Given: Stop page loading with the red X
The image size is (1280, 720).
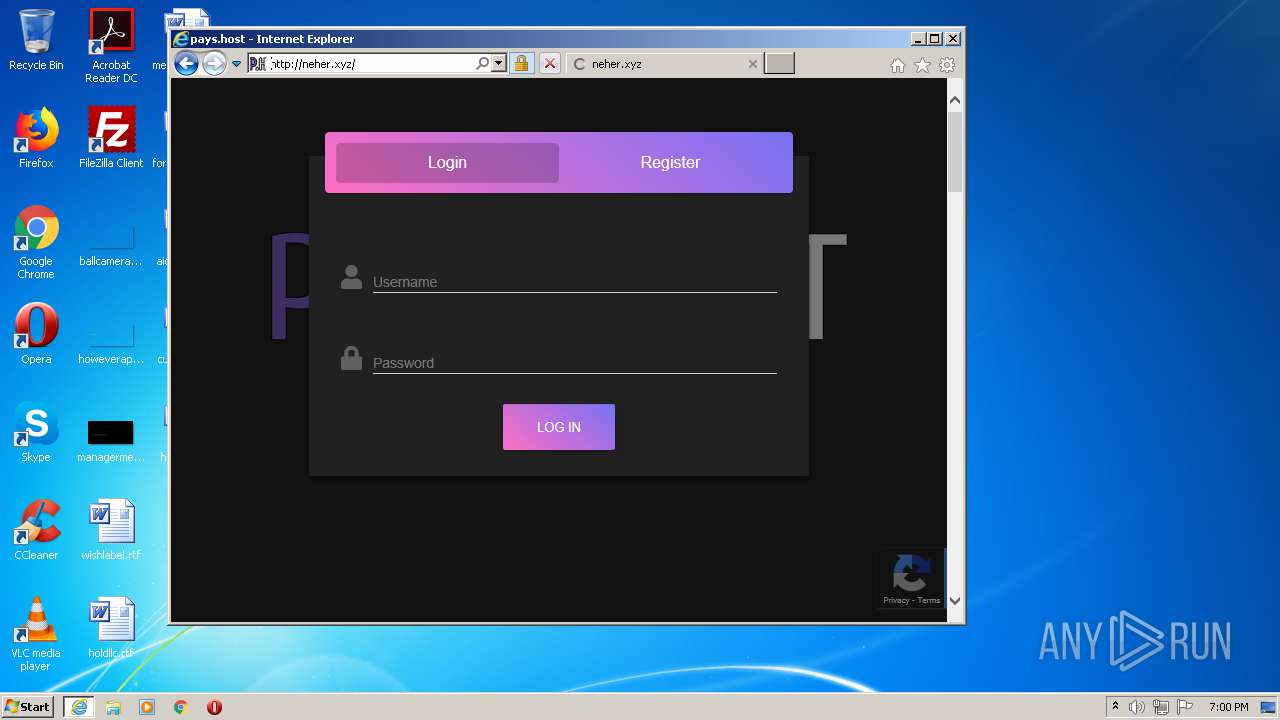Looking at the screenshot, I should tap(550, 64).
